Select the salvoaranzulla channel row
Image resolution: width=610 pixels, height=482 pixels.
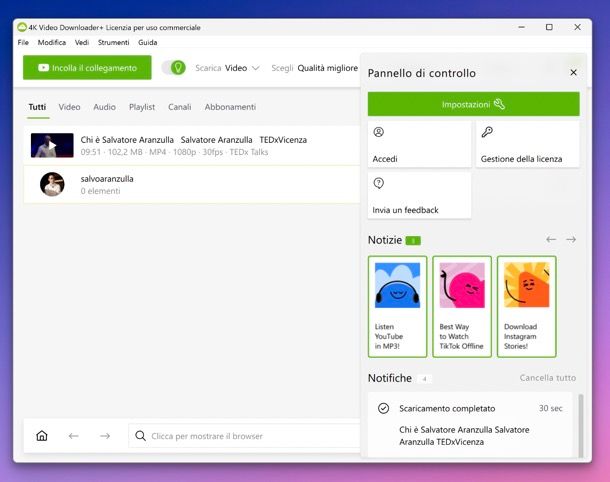[x=192, y=184]
